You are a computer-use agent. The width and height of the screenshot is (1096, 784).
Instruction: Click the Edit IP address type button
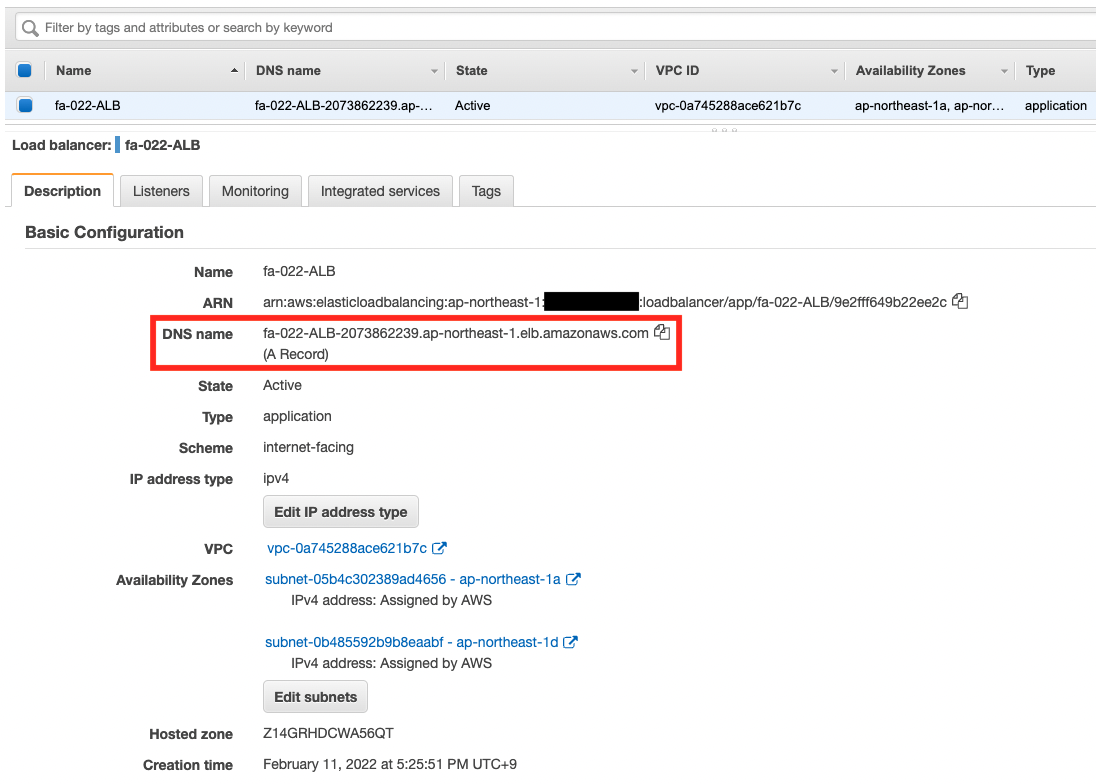coord(340,512)
